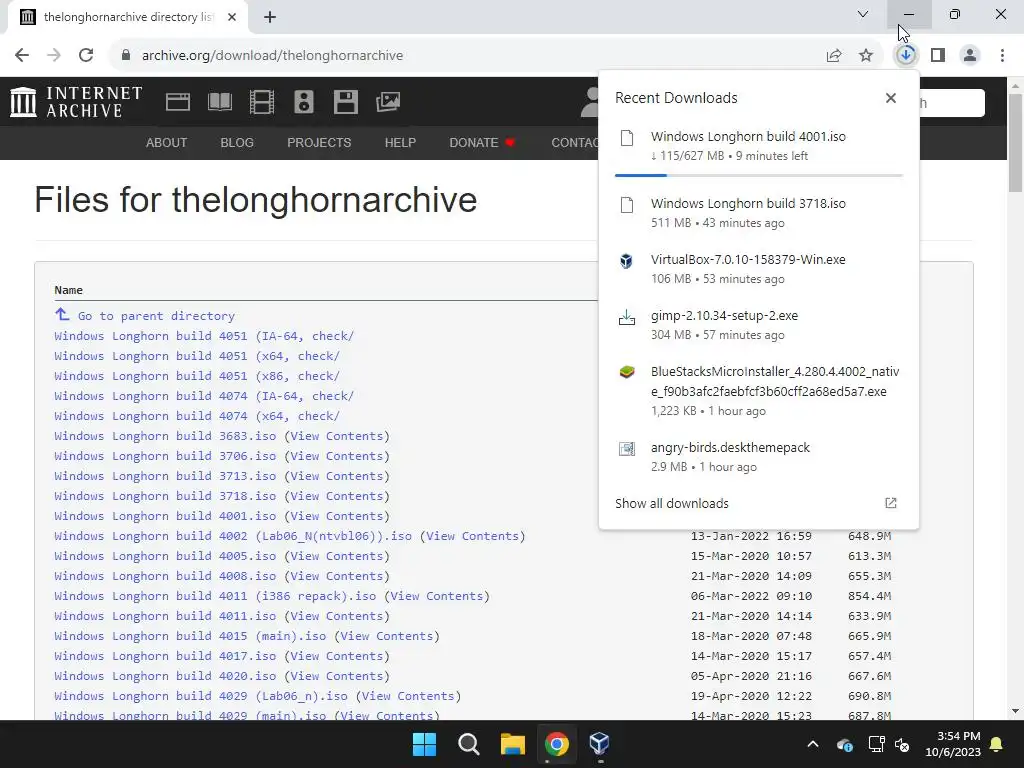Open downloaded Windows Longhorn build 3718.iso

pyautogui.click(x=758, y=212)
